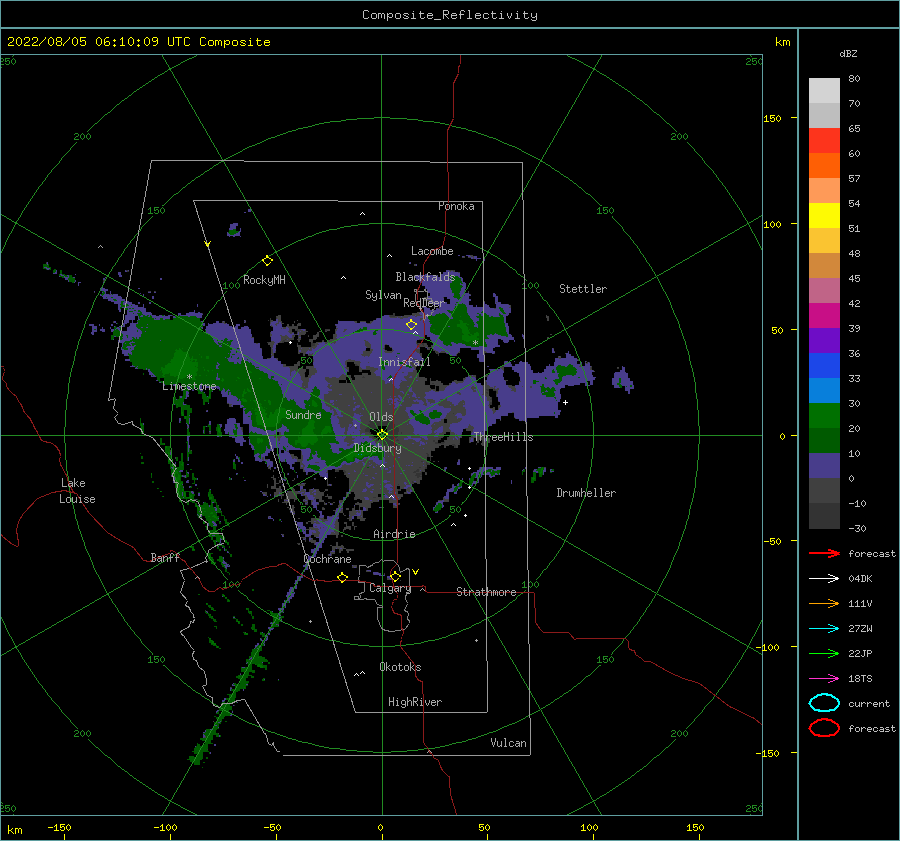Click the Limestone label on map

[189, 386]
